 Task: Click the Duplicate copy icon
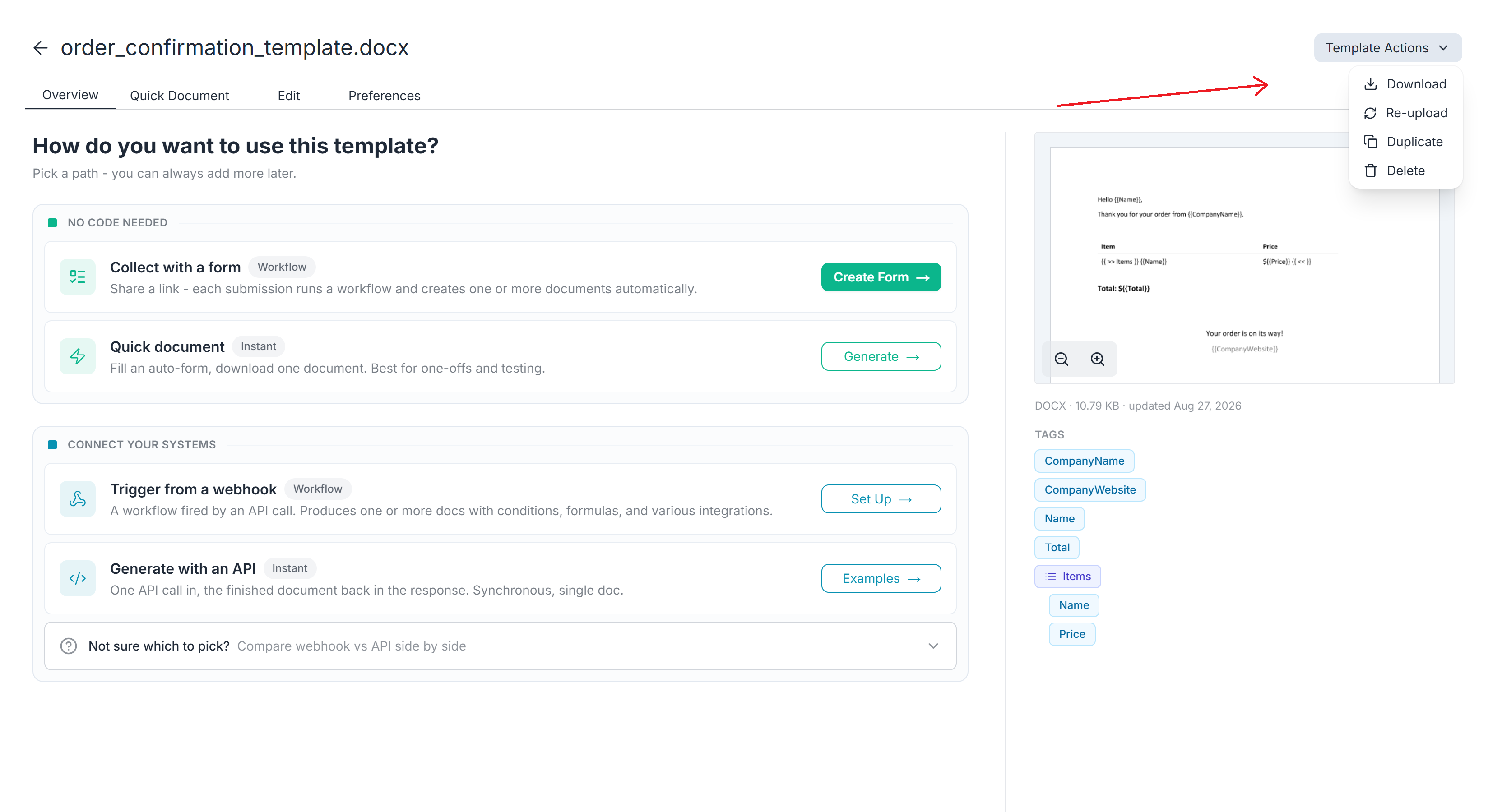[x=1370, y=142]
